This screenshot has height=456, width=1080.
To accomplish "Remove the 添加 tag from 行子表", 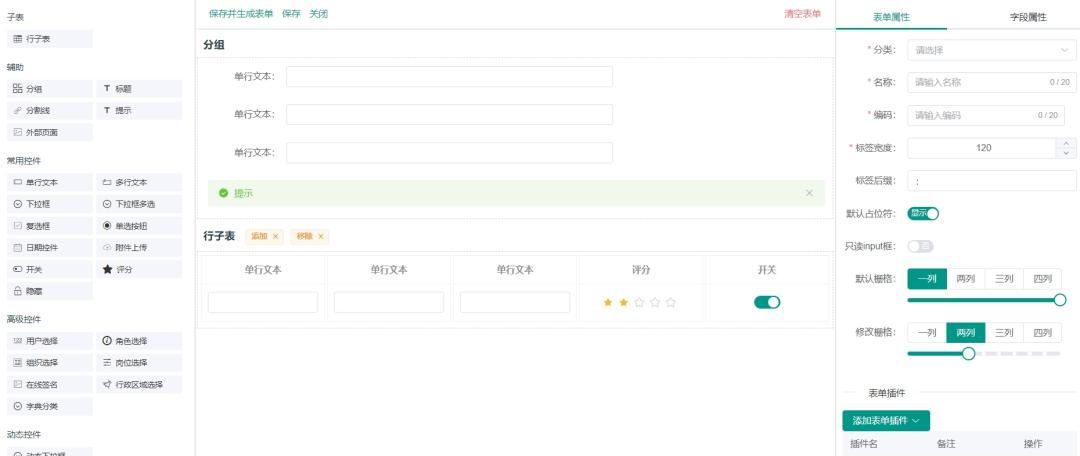I will click(276, 236).
